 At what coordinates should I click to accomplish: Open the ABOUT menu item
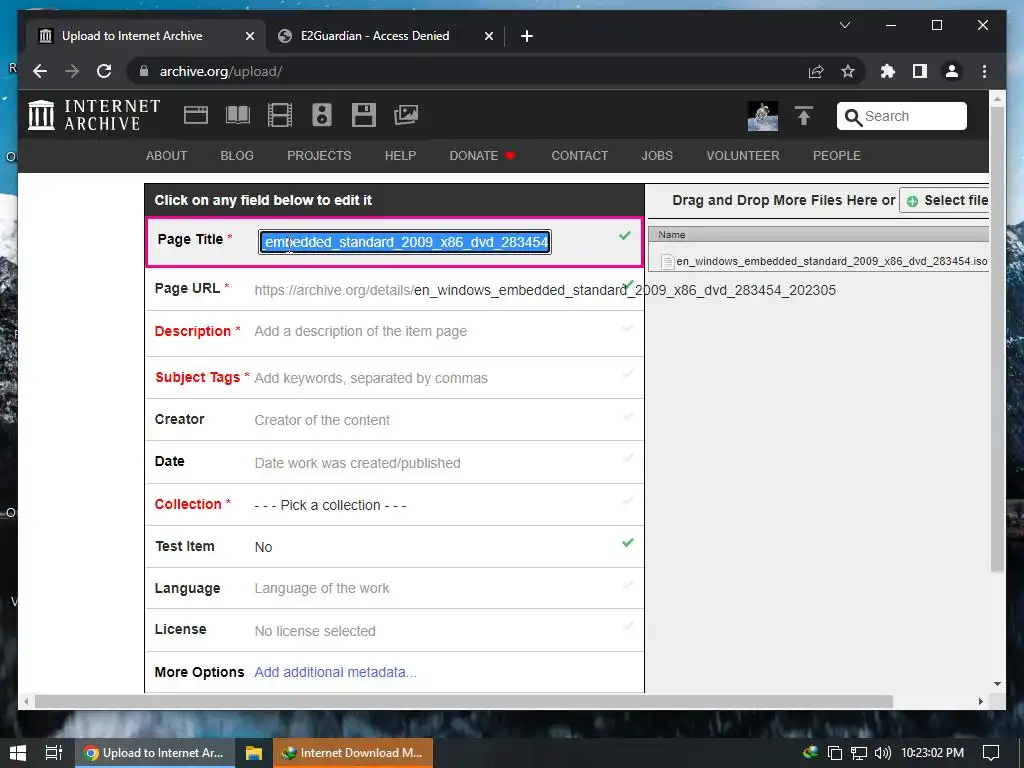tap(167, 155)
